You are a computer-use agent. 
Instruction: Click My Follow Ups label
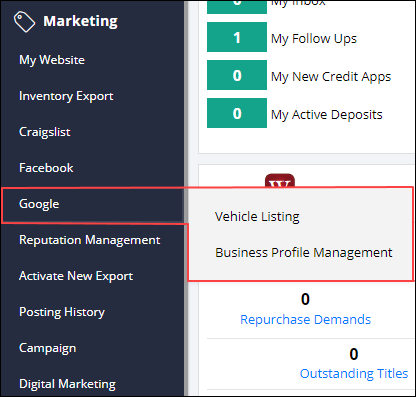tap(314, 39)
